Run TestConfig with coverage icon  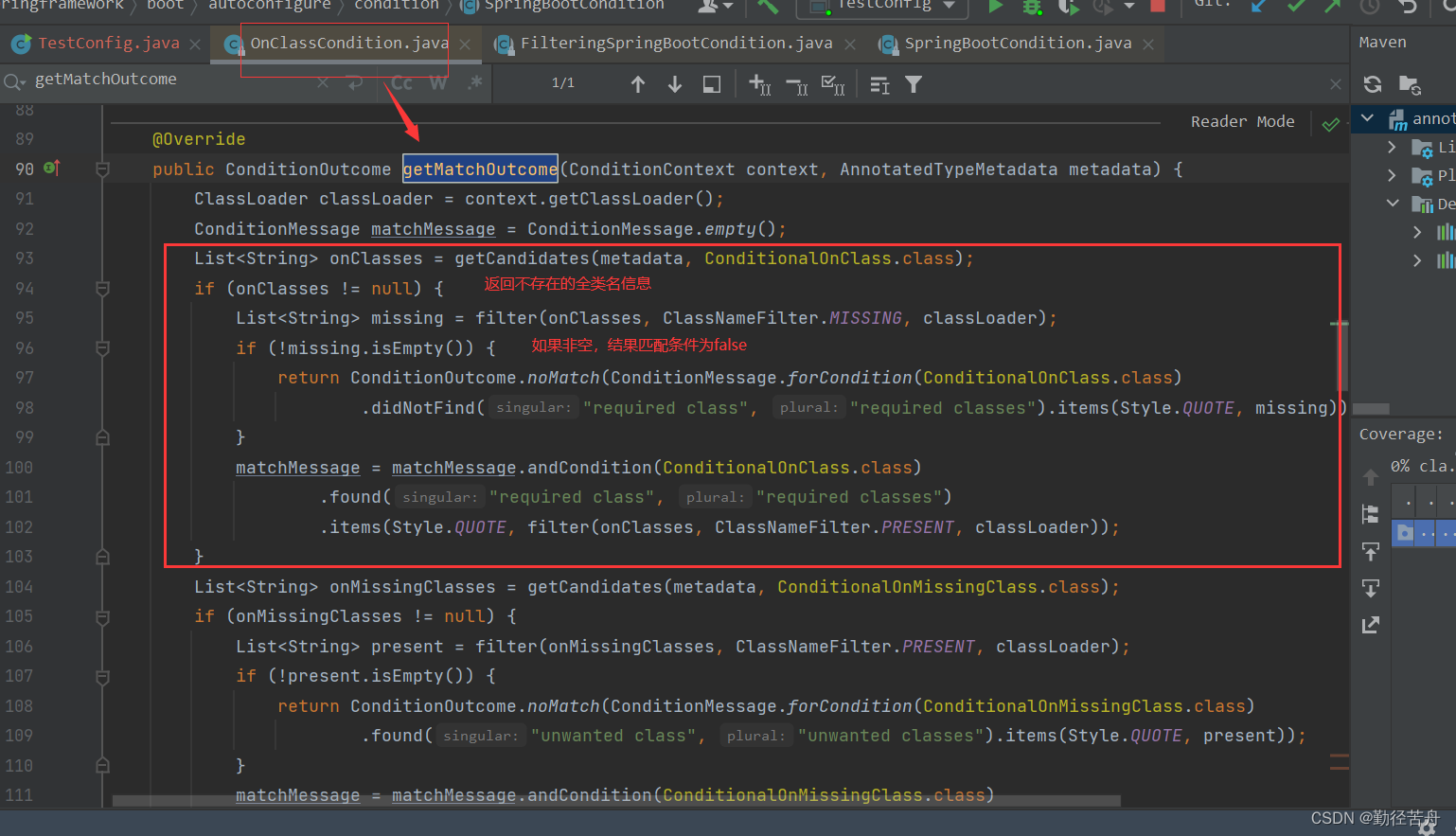[1067, 7]
